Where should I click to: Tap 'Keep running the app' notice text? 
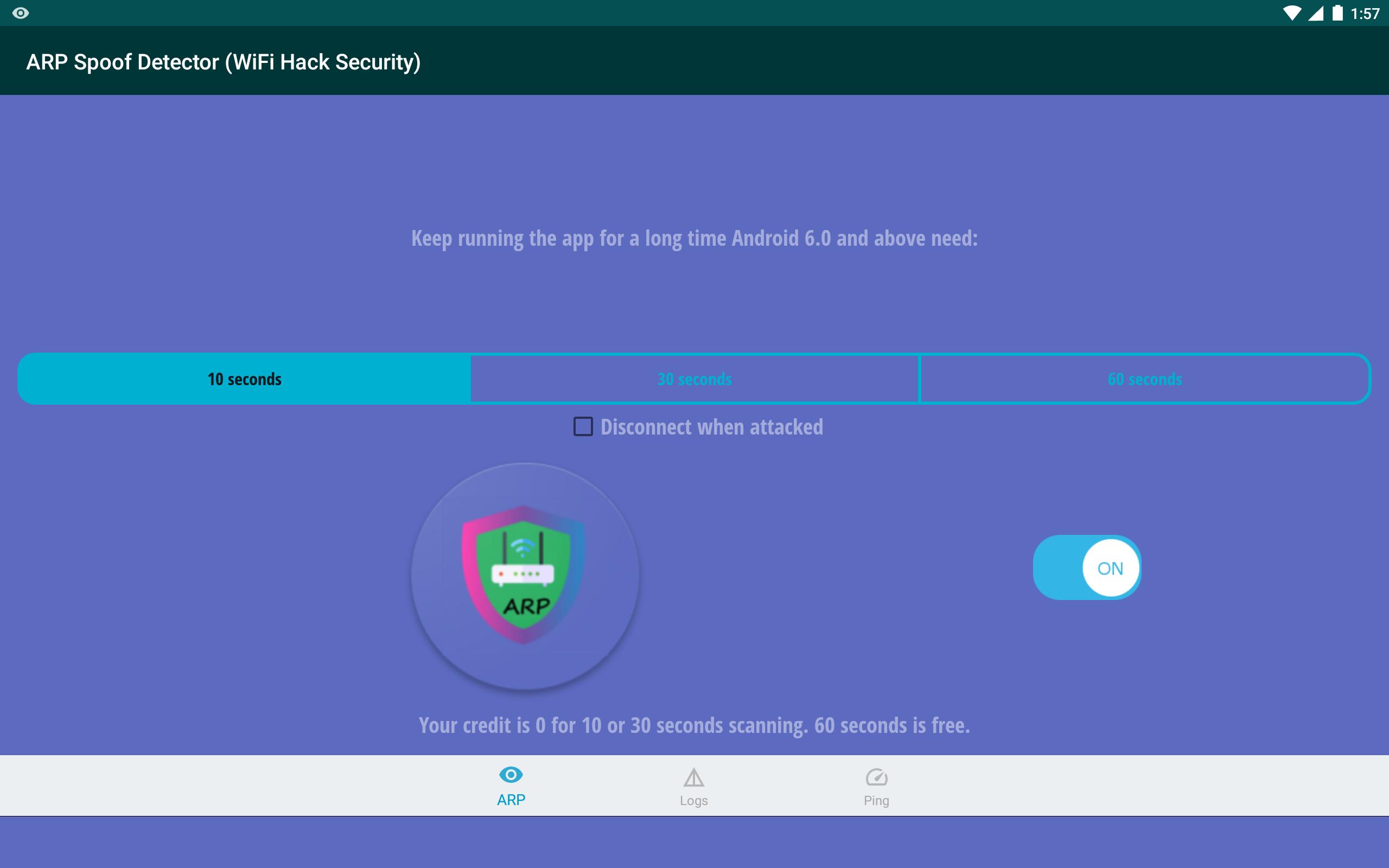pyautogui.click(x=694, y=238)
